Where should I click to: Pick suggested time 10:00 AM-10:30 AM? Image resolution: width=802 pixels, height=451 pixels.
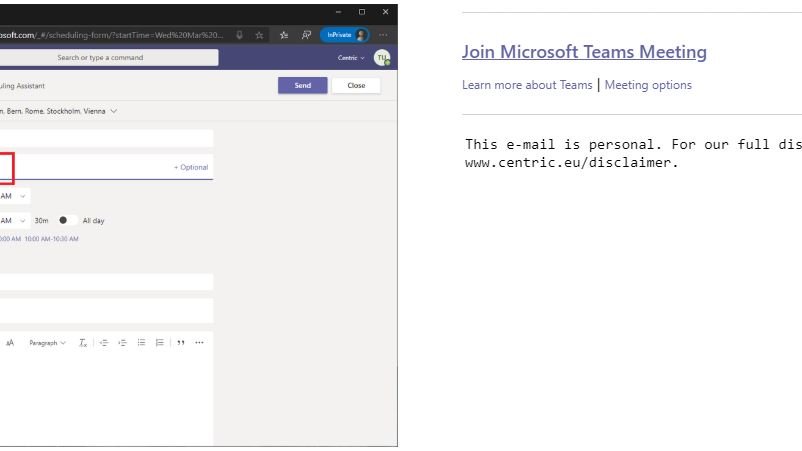[x=52, y=239]
